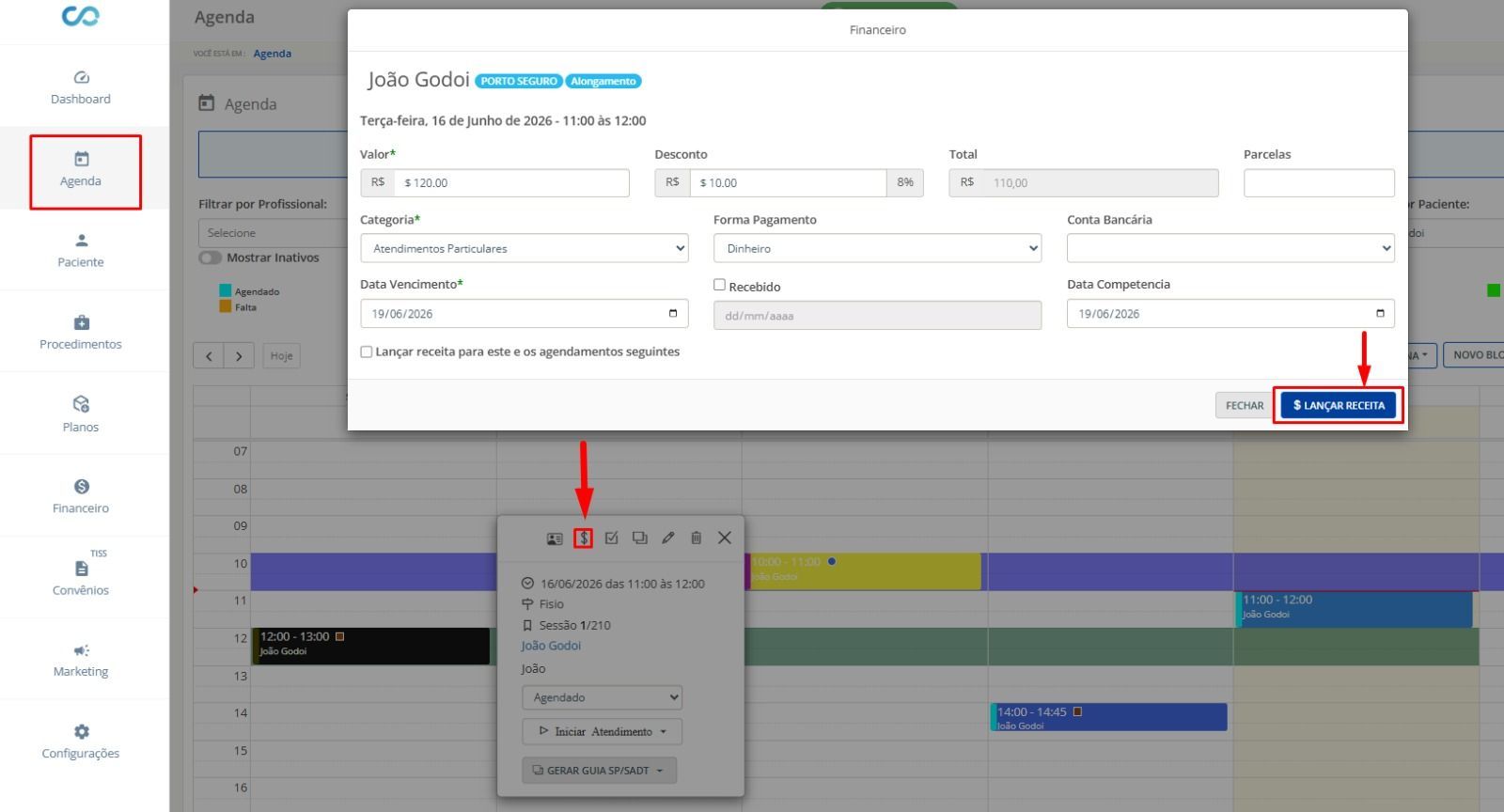Click the Agenda breadcrumb link

click(x=273, y=54)
